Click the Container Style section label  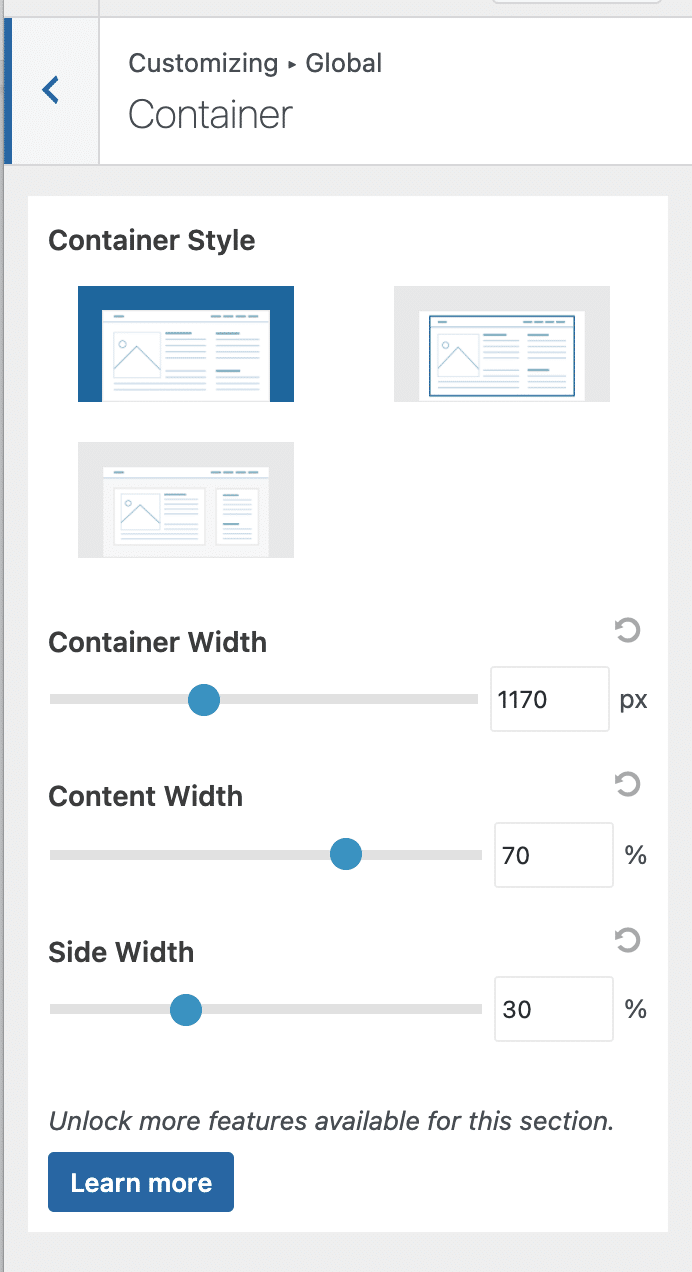[x=152, y=241]
